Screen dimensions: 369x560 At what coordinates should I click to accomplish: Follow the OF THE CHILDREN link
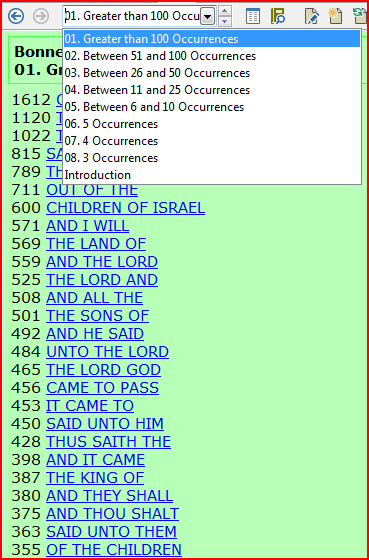point(114,549)
